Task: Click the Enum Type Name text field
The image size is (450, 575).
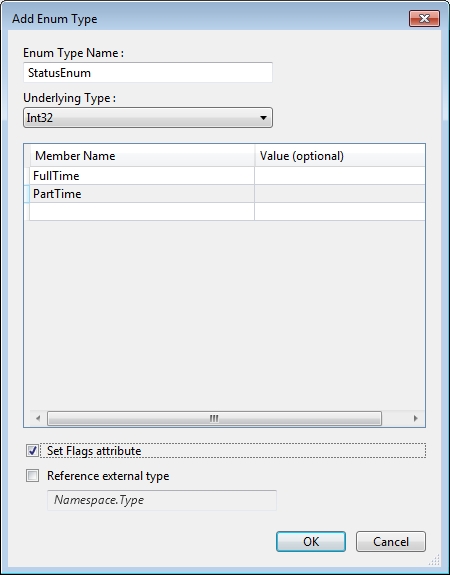Action: (x=148, y=73)
